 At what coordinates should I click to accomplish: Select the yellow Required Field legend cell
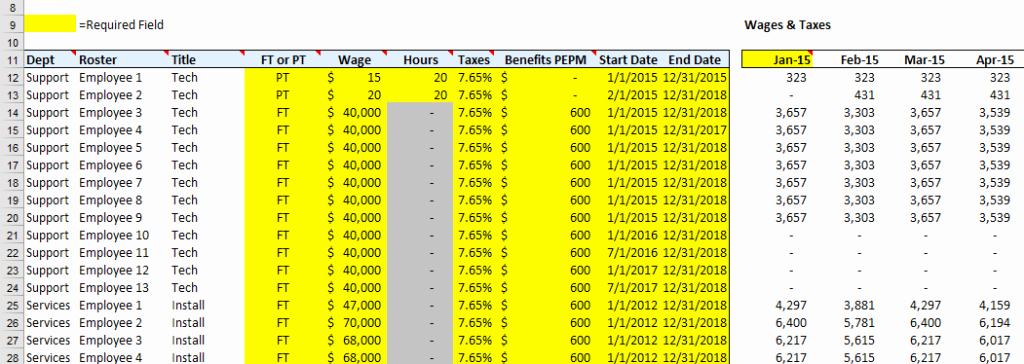pos(50,25)
